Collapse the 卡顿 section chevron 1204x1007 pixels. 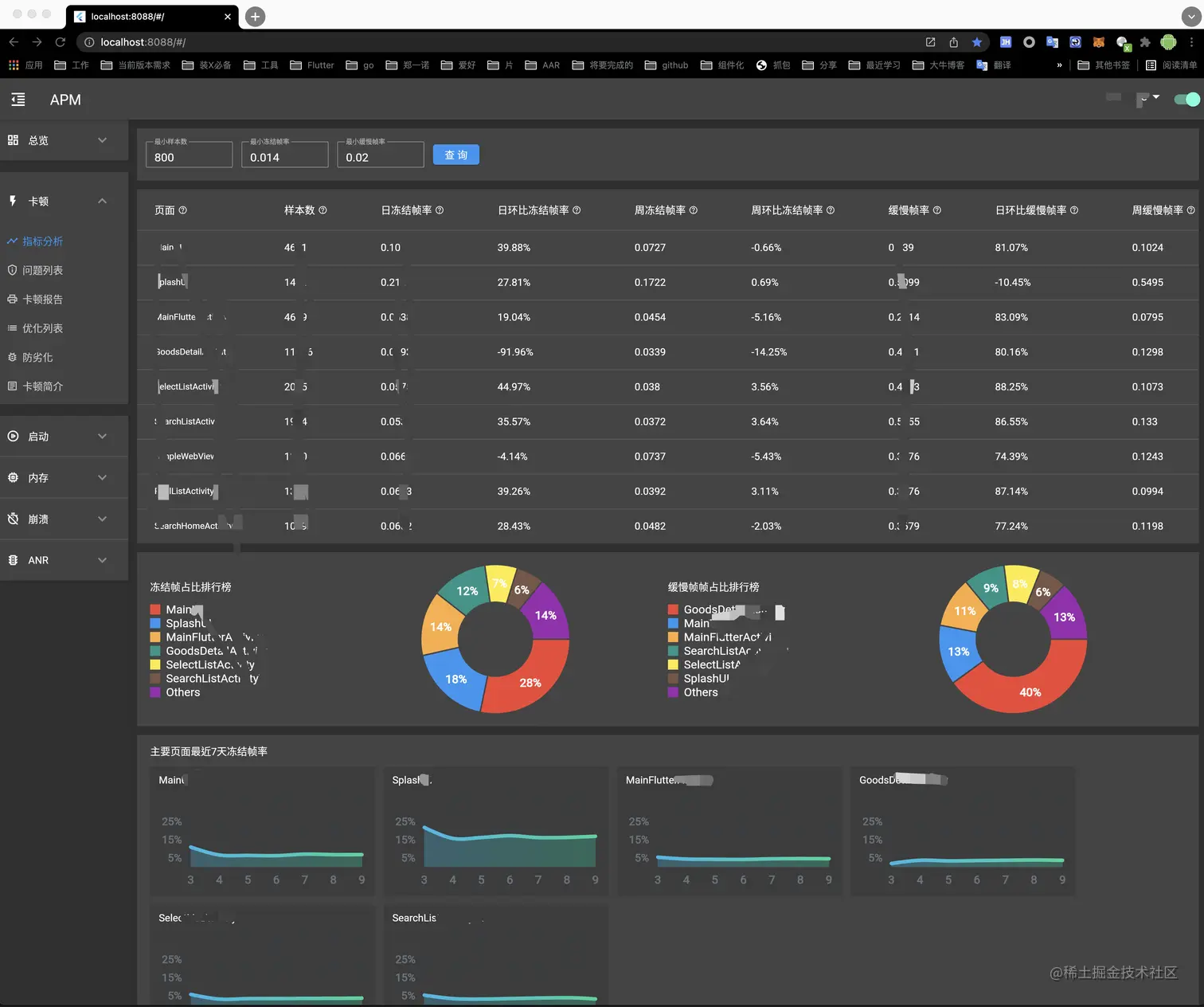tap(102, 201)
